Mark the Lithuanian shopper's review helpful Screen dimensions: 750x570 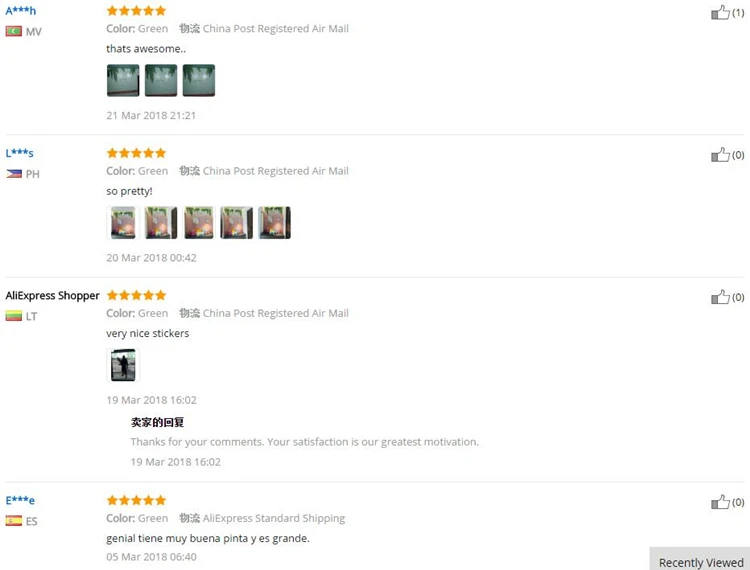(x=720, y=297)
